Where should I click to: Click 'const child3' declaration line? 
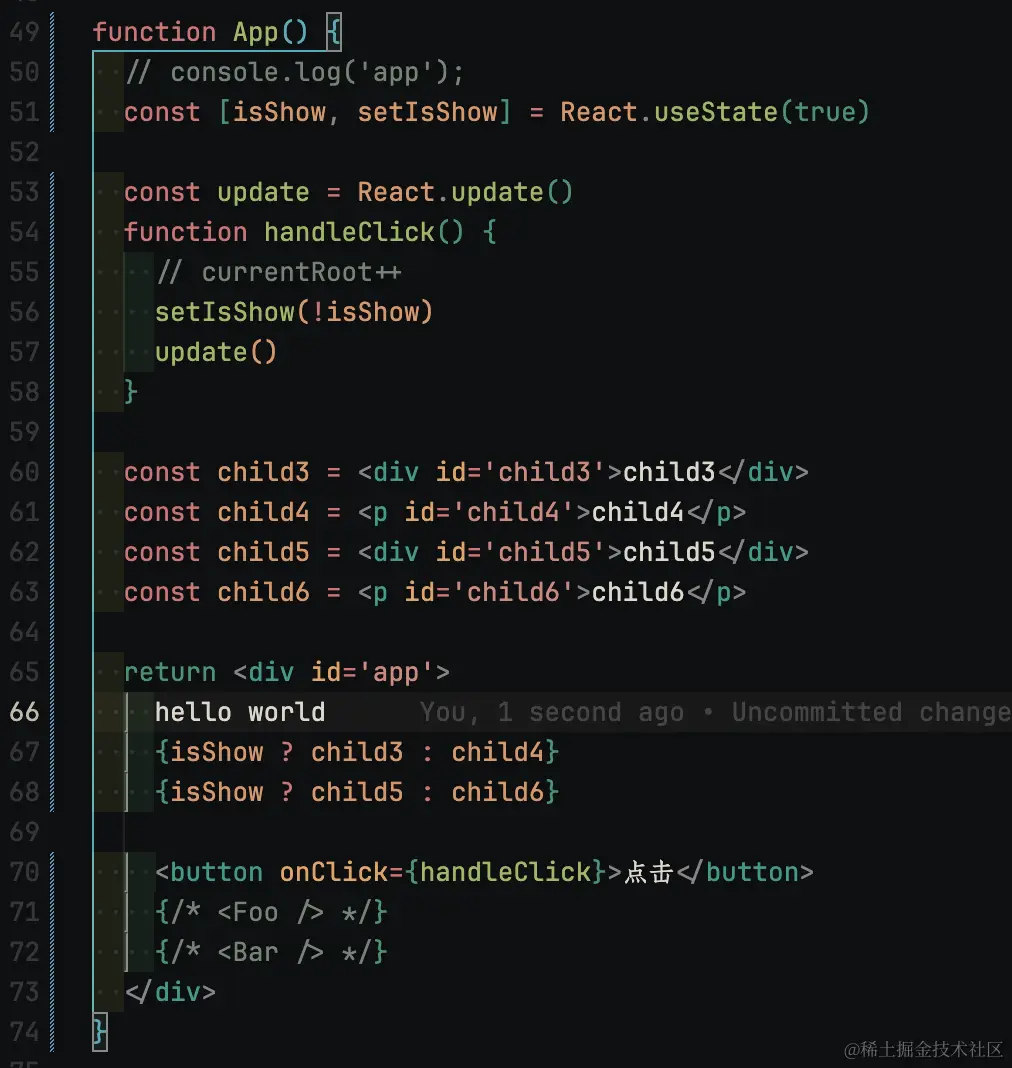pos(466,472)
